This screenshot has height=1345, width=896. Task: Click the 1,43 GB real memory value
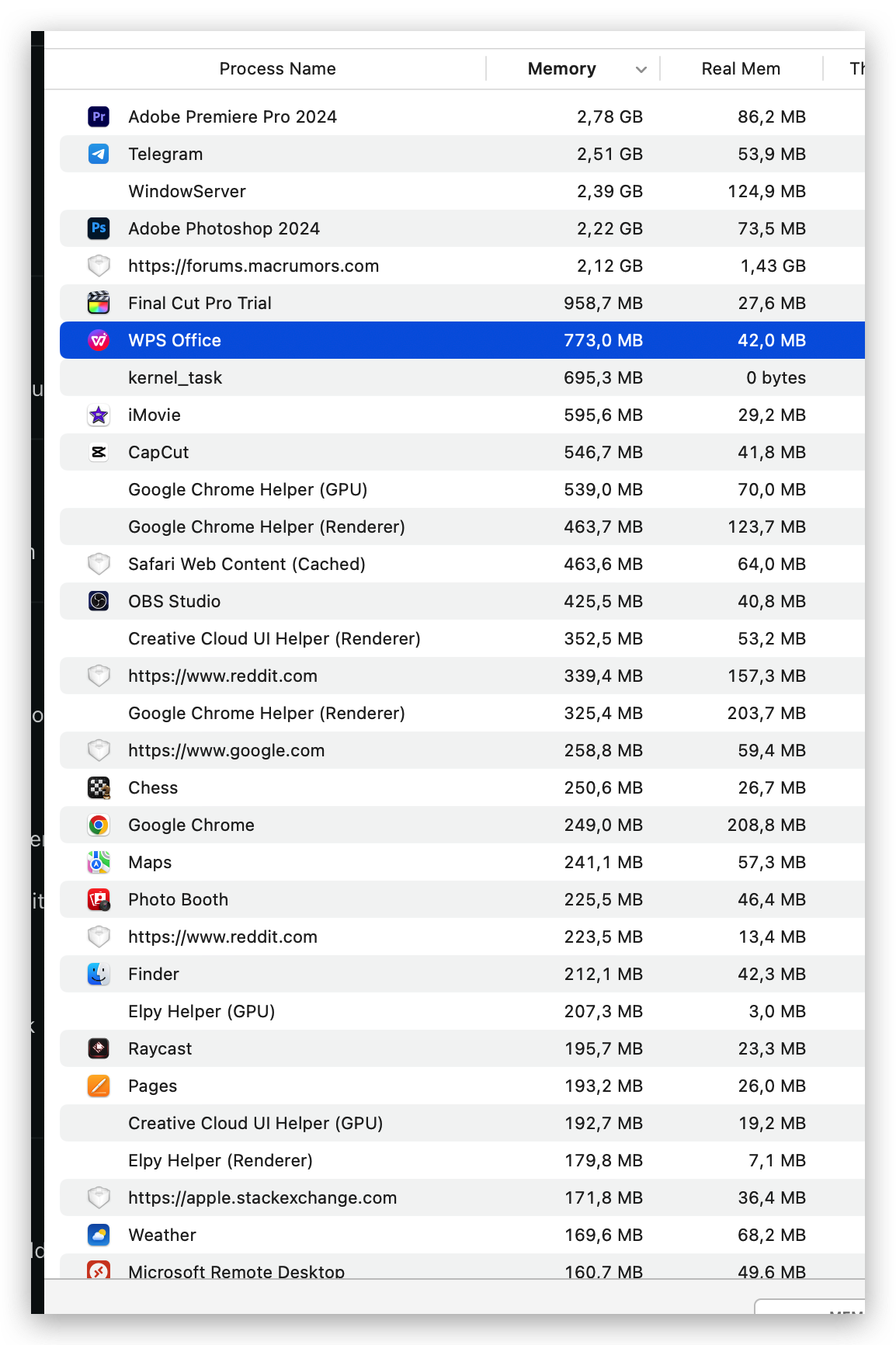(773, 266)
